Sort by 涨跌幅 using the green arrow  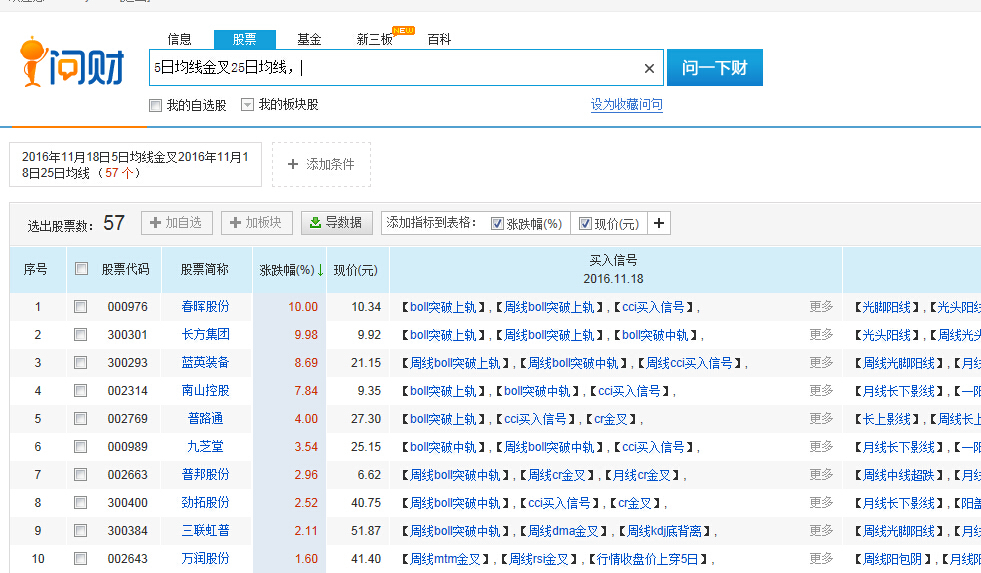(320, 270)
